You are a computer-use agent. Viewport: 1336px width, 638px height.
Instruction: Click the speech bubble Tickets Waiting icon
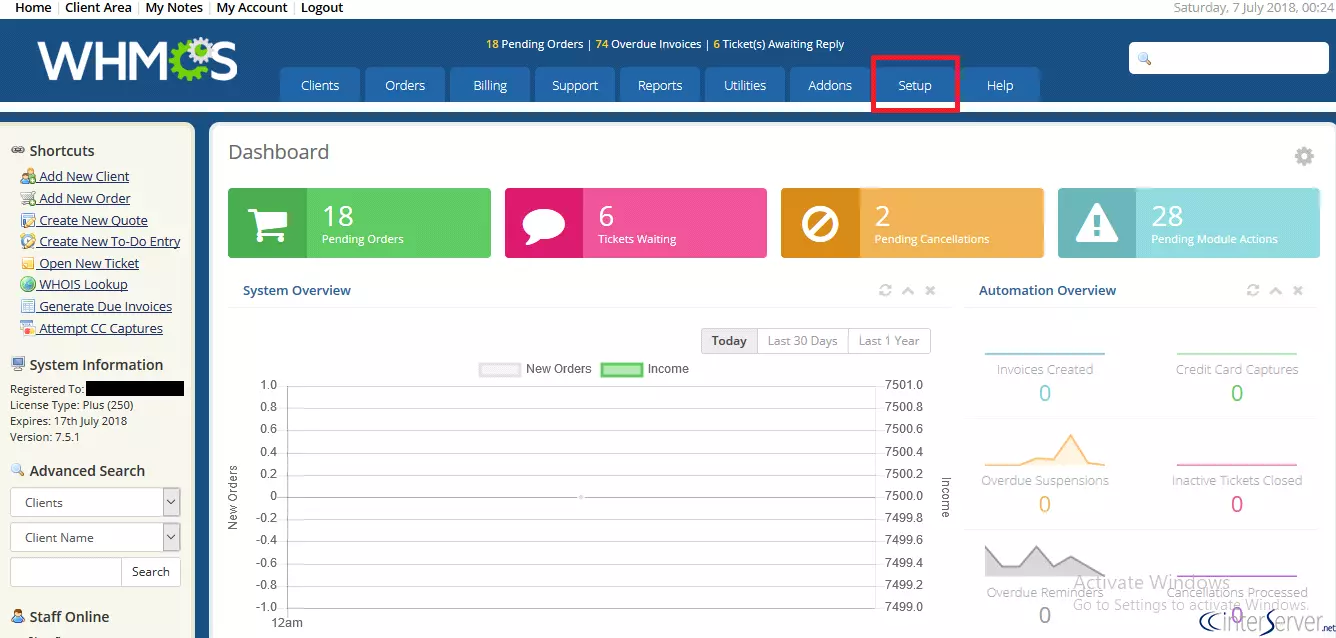click(x=543, y=222)
